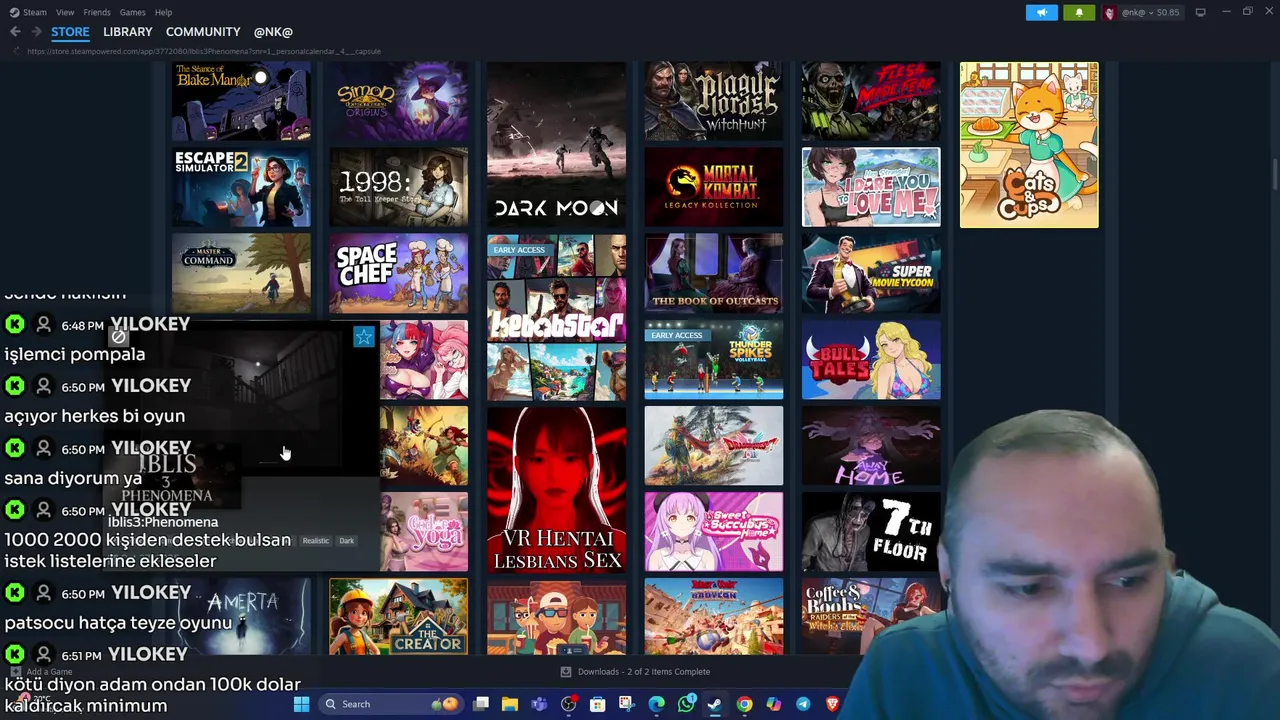Open File Explorer from the taskbar
The image size is (1280, 720).
pos(510,704)
